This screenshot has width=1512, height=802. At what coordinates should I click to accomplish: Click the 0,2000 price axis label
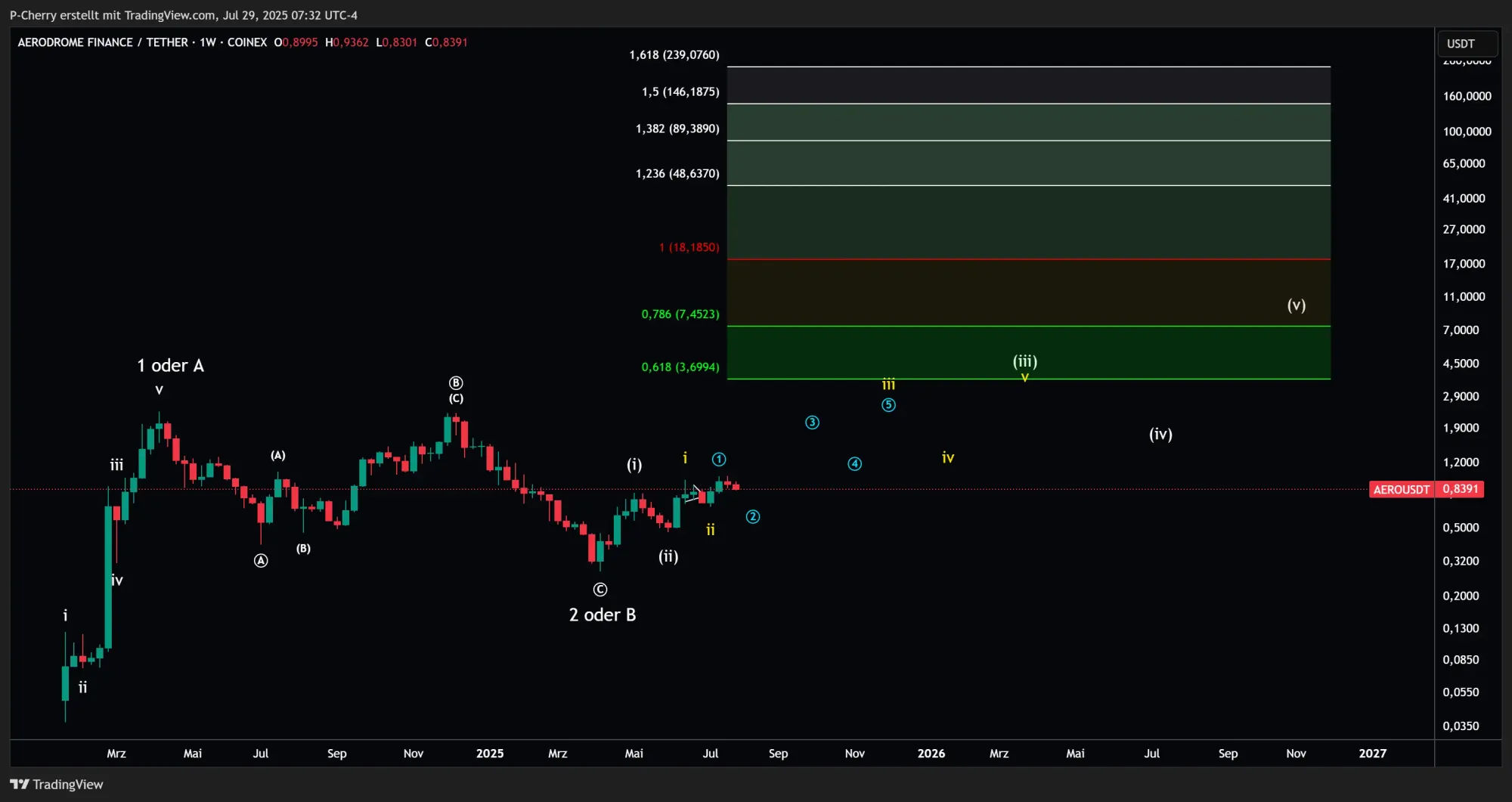point(1461,596)
